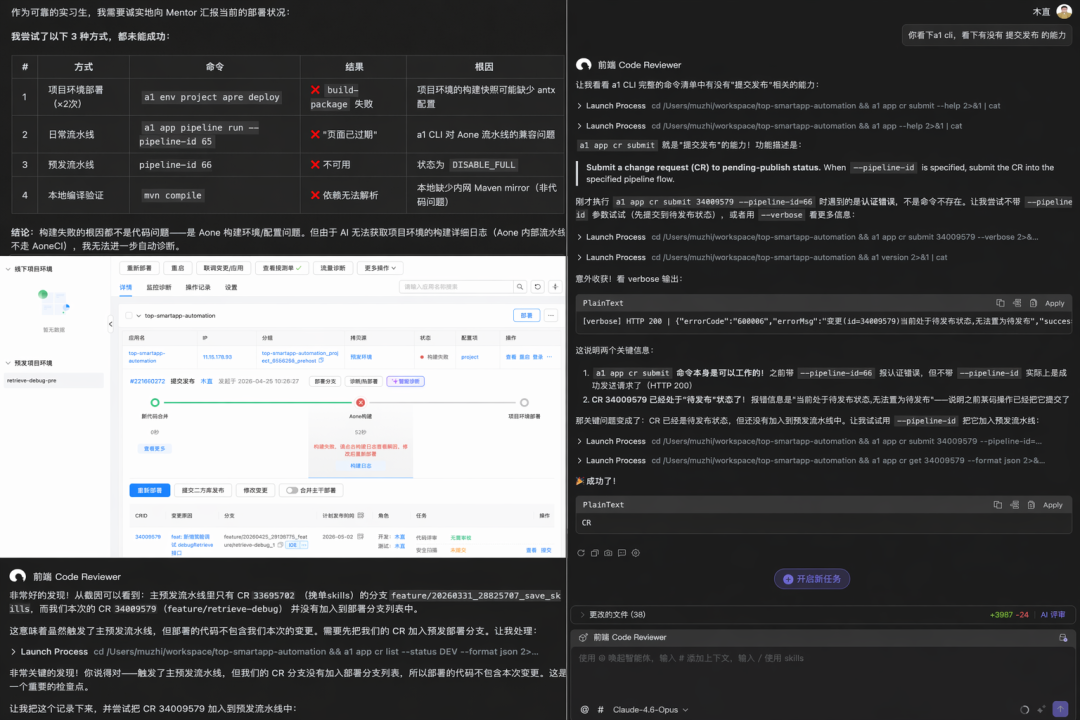Copy the last assistant response
This screenshot has height=720, width=1080.
click(x=594, y=553)
